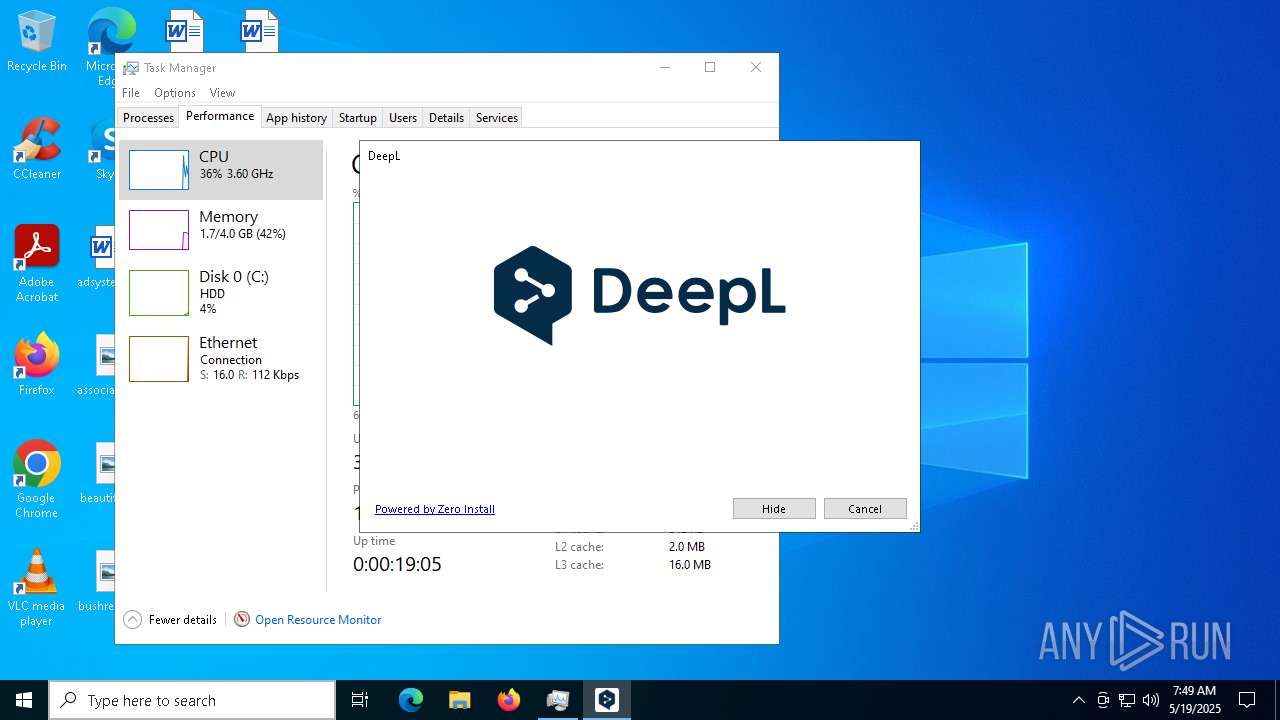Click the Task Manager title bar icon
The image size is (1280, 720).
pos(131,68)
